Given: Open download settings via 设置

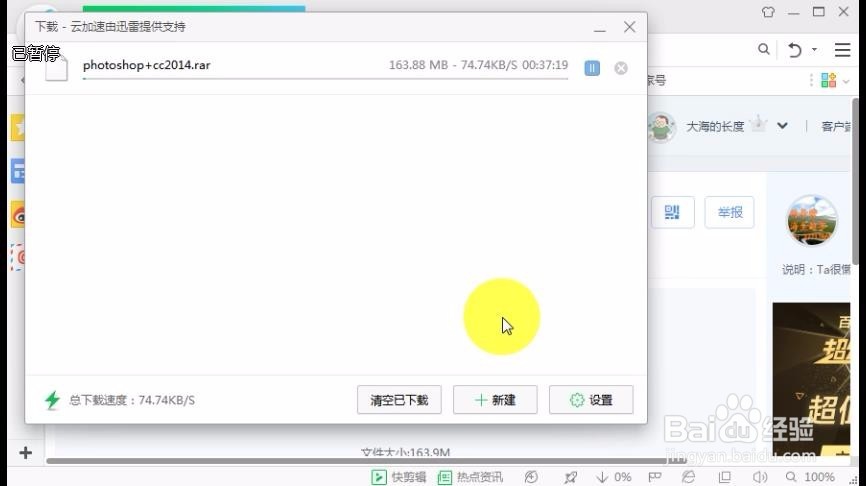Looking at the screenshot, I should click(591, 400).
